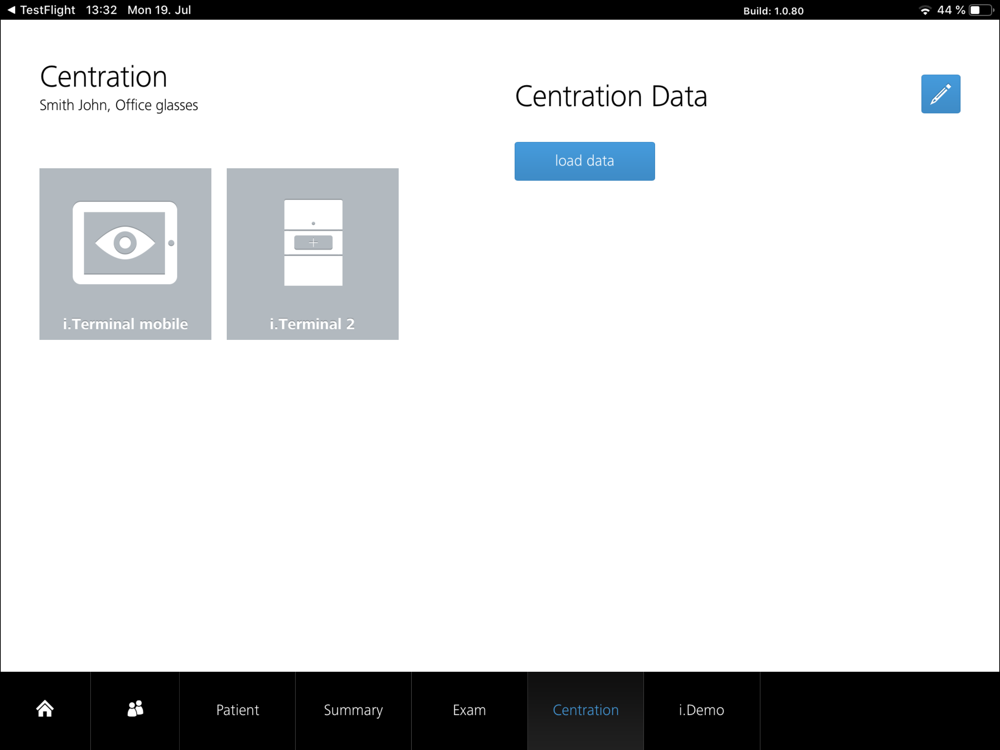Tap the Wi-Fi status icon
Image resolution: width=1000 pixels, height=750 pixels.
[x=925, y=10]
